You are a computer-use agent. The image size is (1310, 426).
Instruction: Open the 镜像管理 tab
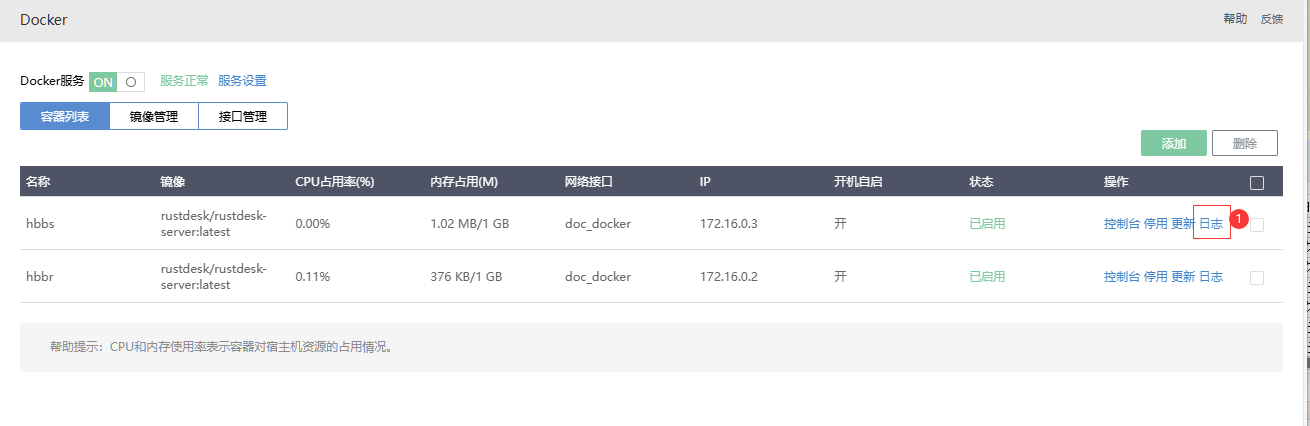click(154, 116)
